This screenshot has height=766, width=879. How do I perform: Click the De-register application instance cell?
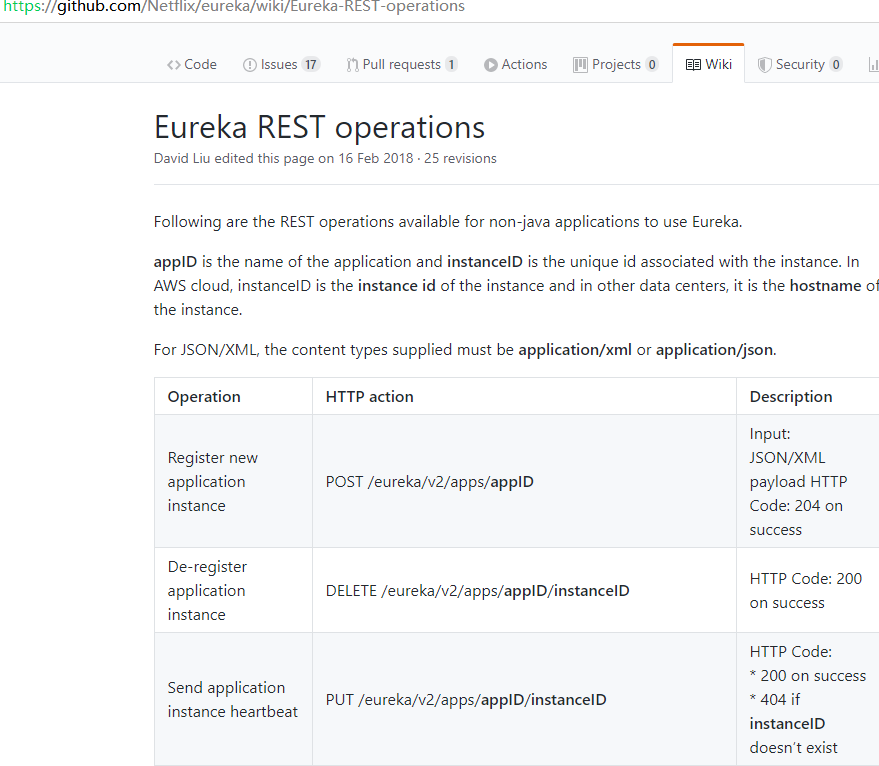[233, 590]
